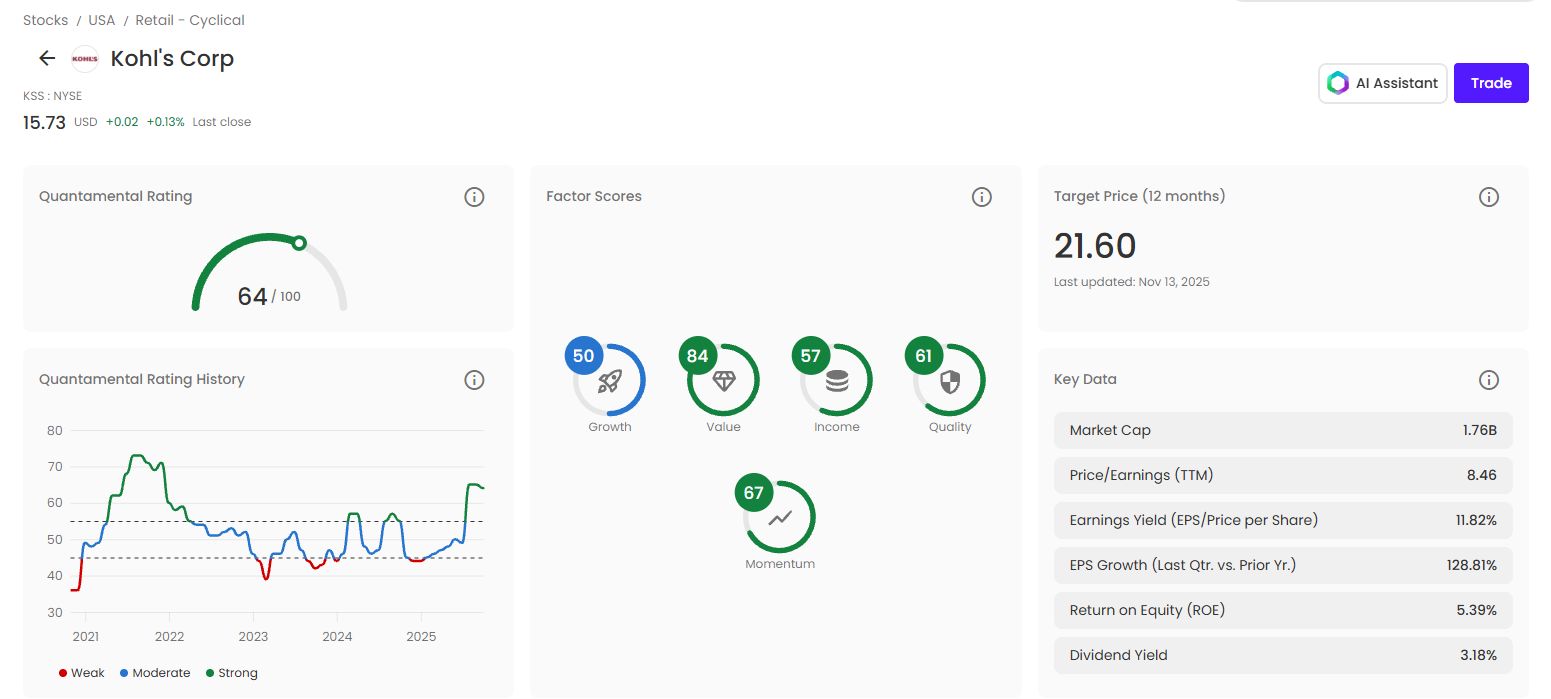Show info for Target Price
The width and height of the screenshot is (1551, 699).
point(1489,197)
